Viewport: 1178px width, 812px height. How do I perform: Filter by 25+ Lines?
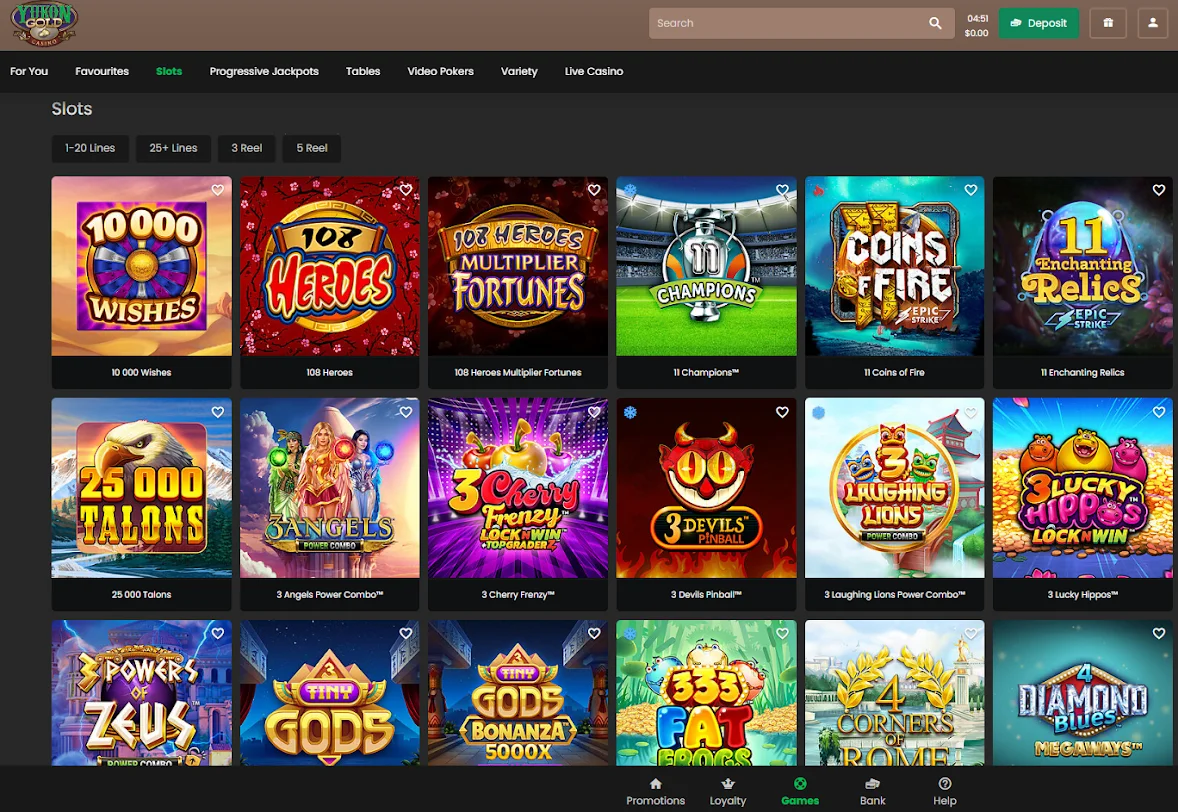click(x=173, y=148)
